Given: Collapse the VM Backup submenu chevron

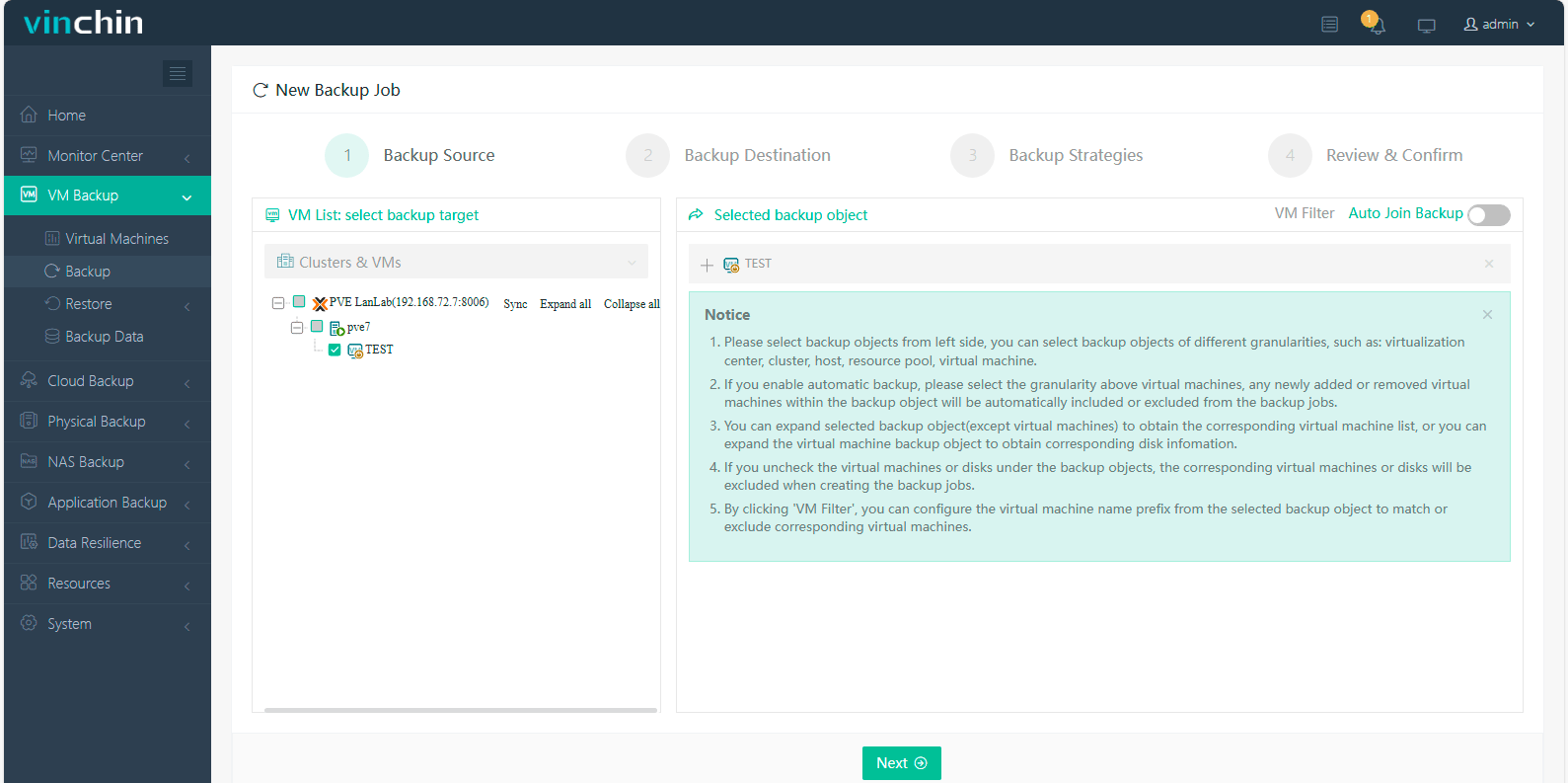Looking at the screenshot, I should (187, 196).
